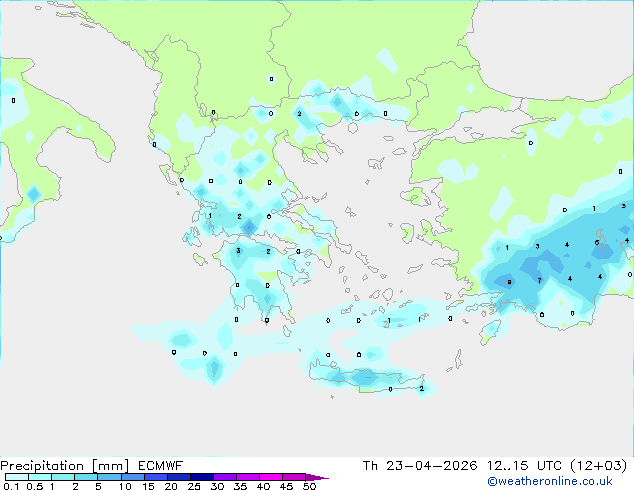Click the 'Precipitation [mm]' title text
The width and height of the screenshot is (634, 490).
click(64, 466)
